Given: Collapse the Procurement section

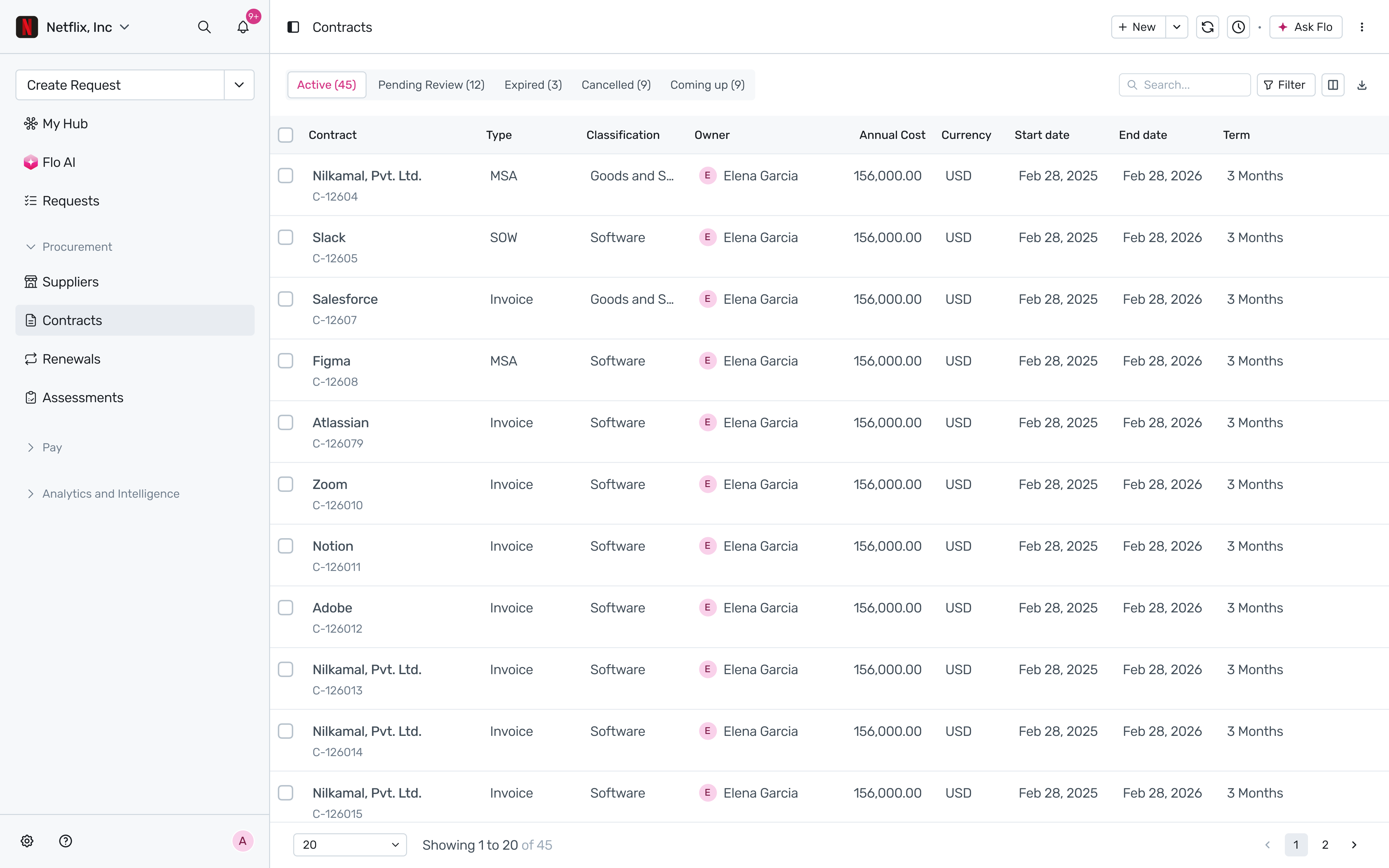Looking at the screenshot, I should pyautogui.click(x=69, y=247).
